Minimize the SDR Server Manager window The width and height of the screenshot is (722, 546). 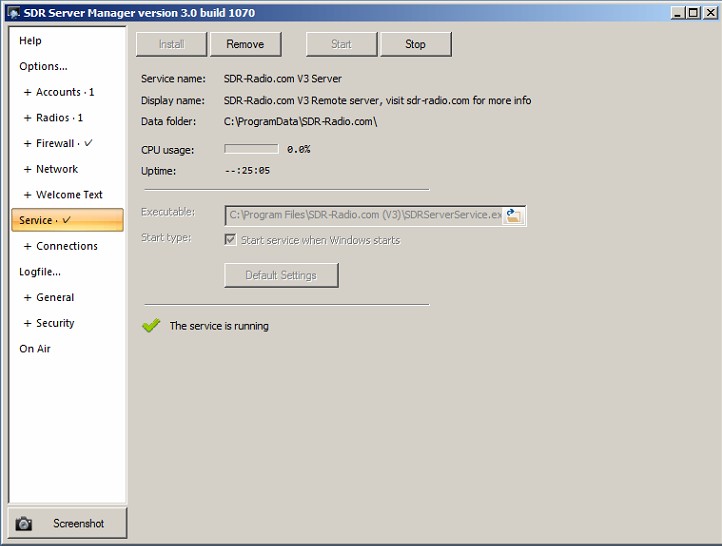click(677, 12)
